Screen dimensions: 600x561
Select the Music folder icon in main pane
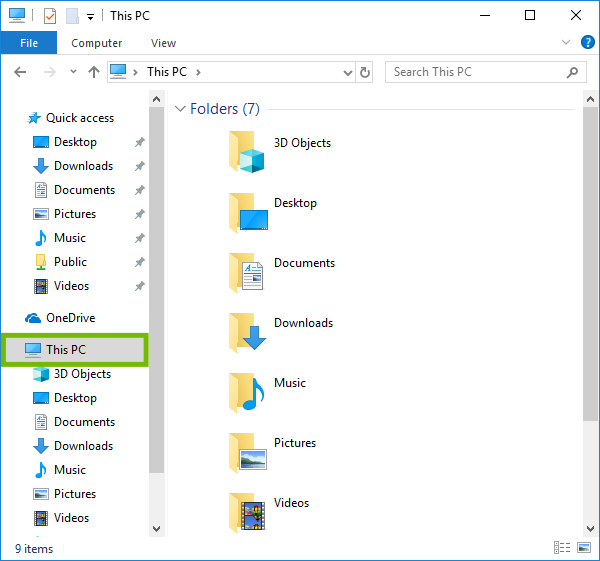pyautogui.click(x=247, y=392)
